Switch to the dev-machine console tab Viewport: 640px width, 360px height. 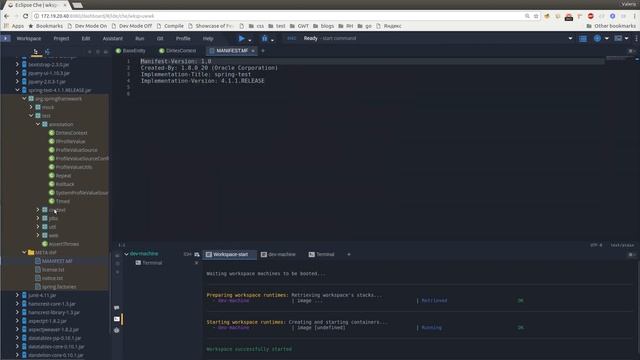point(278,254)
